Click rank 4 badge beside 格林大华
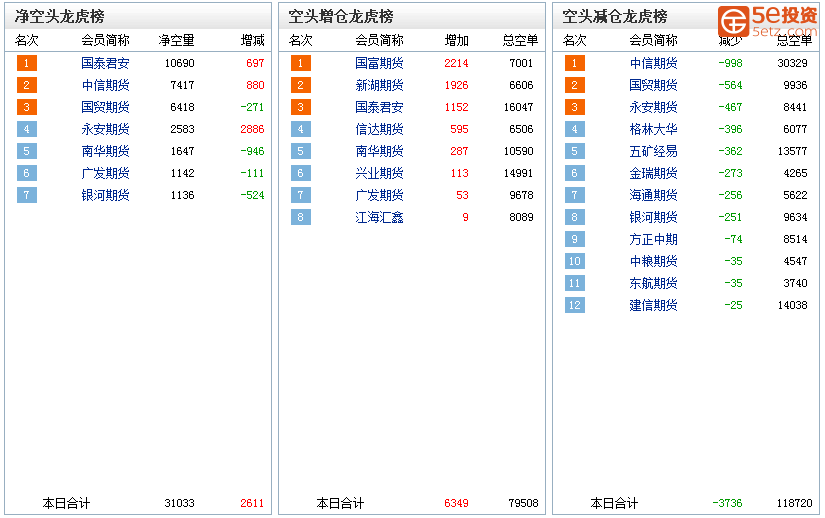Screen dimensions: 825x518 point(575,129)
